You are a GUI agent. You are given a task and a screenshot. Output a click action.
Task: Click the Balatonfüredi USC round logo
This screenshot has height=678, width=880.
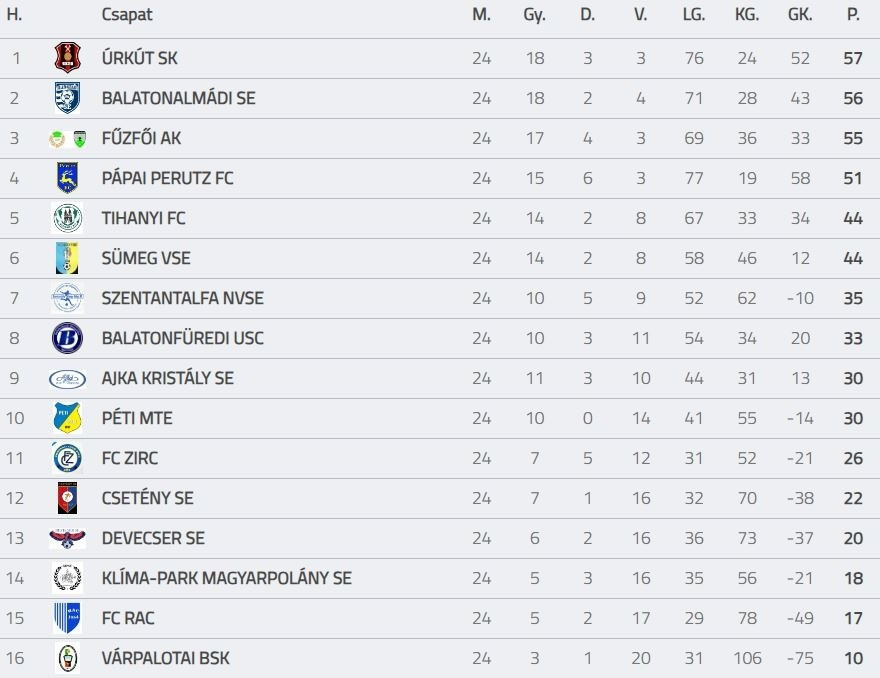pyautogui.click(x=67, y=338)
